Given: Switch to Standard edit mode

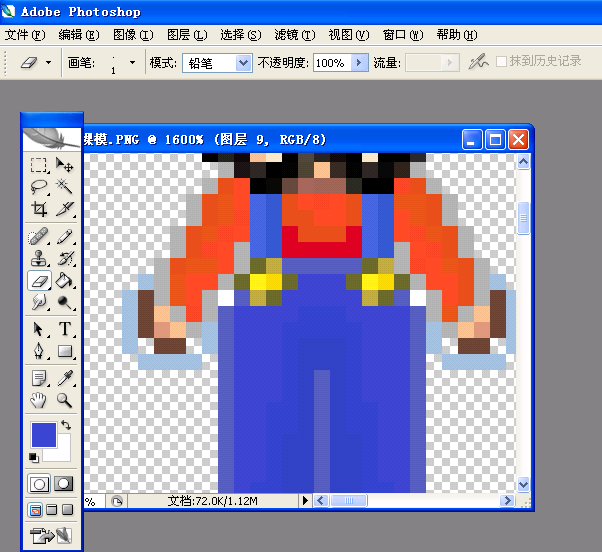Looking at the screenshot, I should click(x=39, y=484).
